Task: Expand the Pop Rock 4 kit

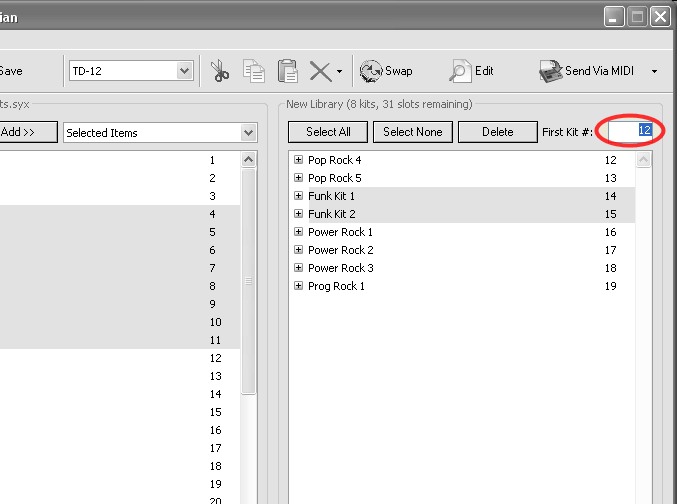Action: tap(298, 160)
